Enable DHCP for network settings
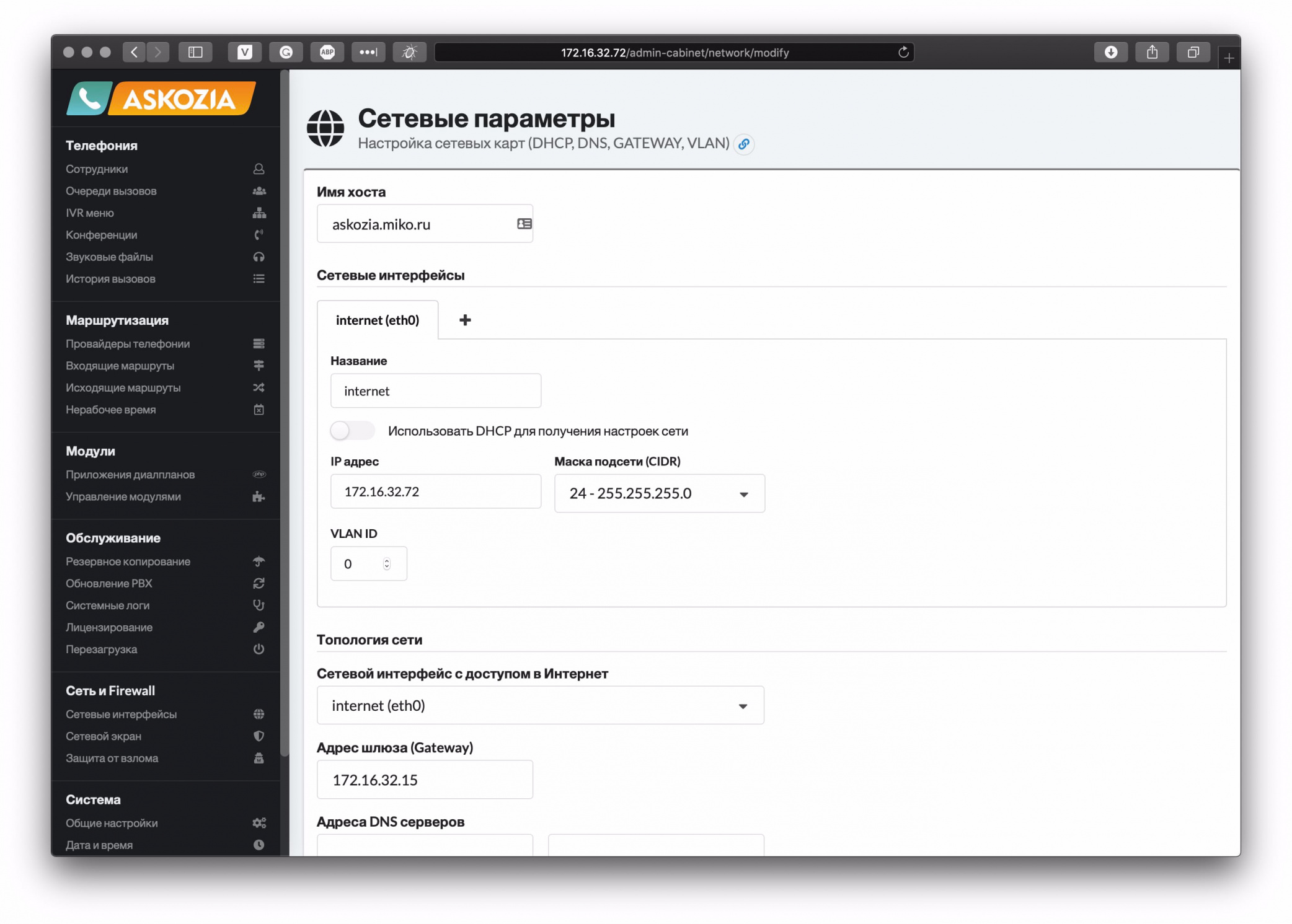Image resolution: width=1292 pixels, height=924 pixels. pyautogui.click(x=352, y=430)
